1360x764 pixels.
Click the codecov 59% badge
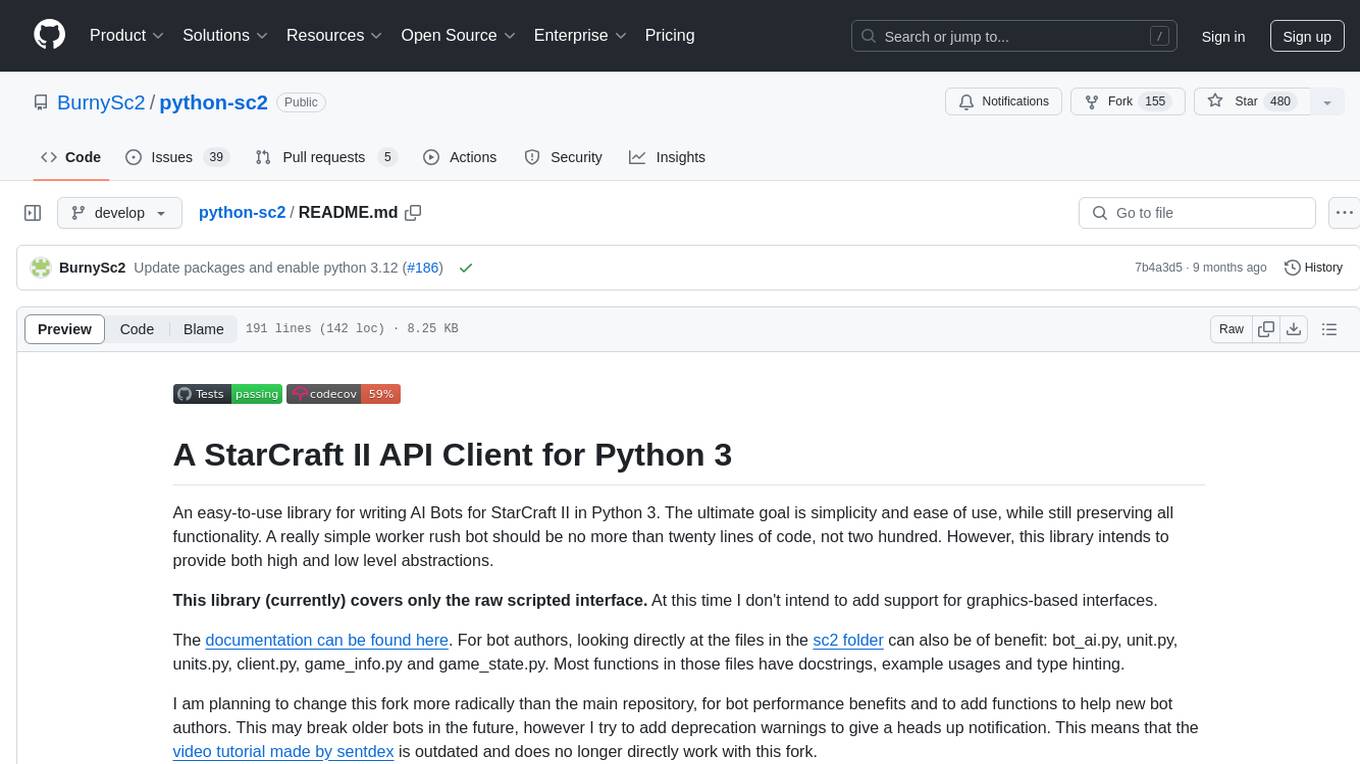[344, 394]
